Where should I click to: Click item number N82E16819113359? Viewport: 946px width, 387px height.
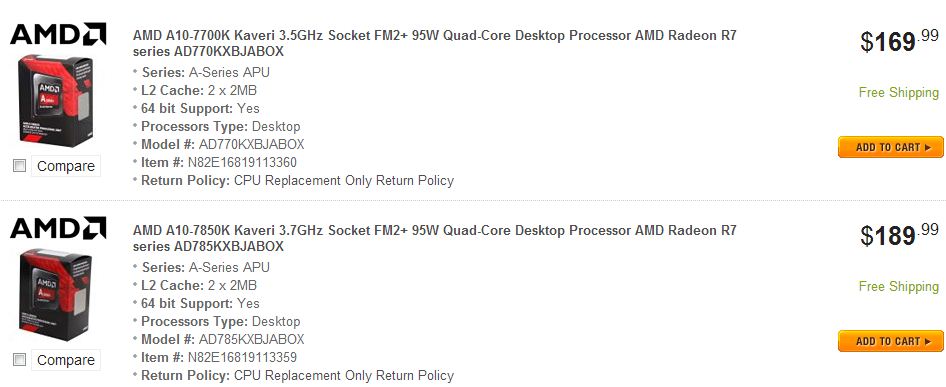tap(242, 357)
